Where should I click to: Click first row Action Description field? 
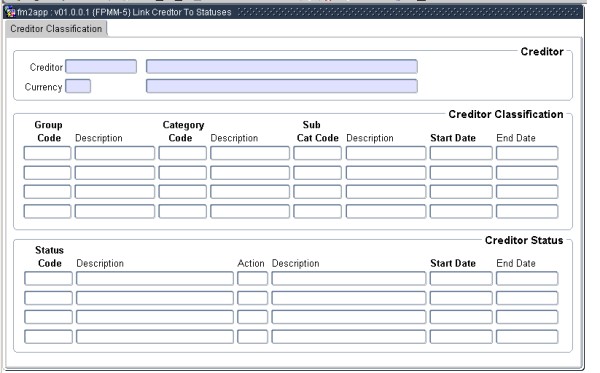pos(349,279)
